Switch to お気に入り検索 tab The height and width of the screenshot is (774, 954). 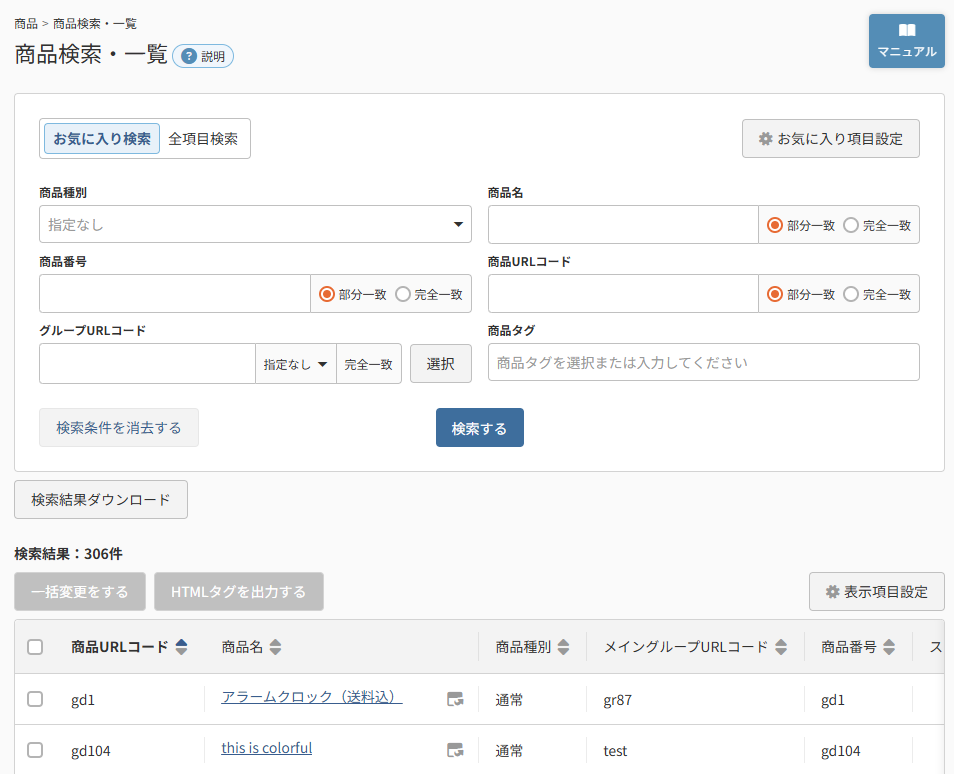tap(102, 139)
